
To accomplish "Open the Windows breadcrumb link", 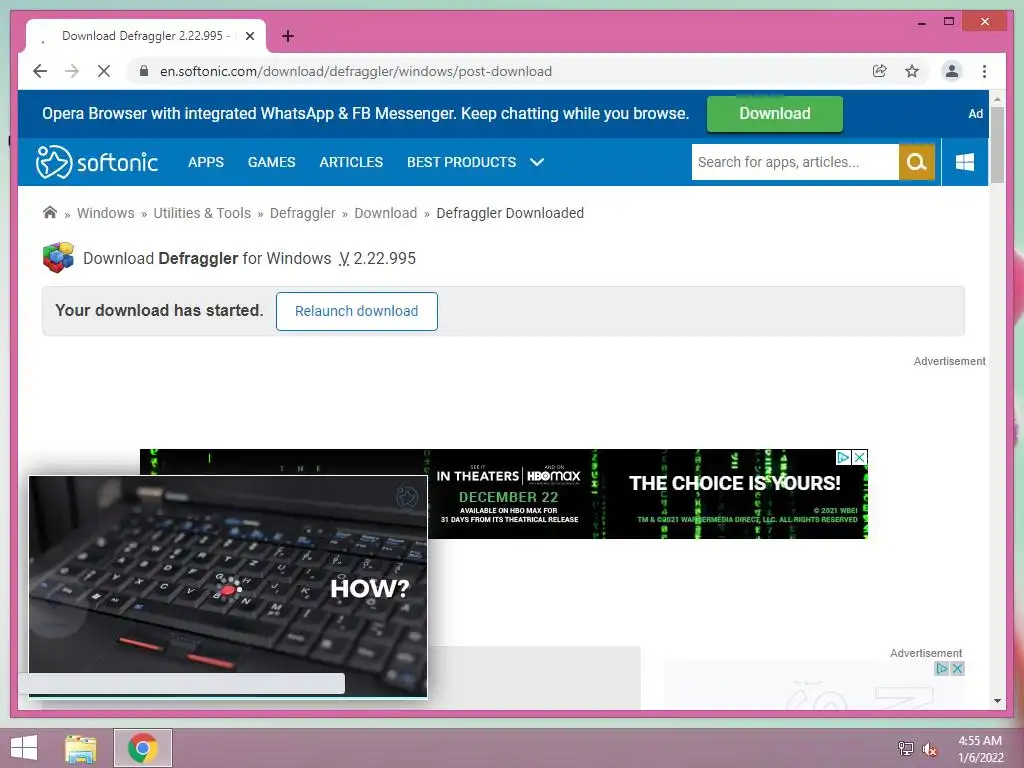I will point(106,213).
